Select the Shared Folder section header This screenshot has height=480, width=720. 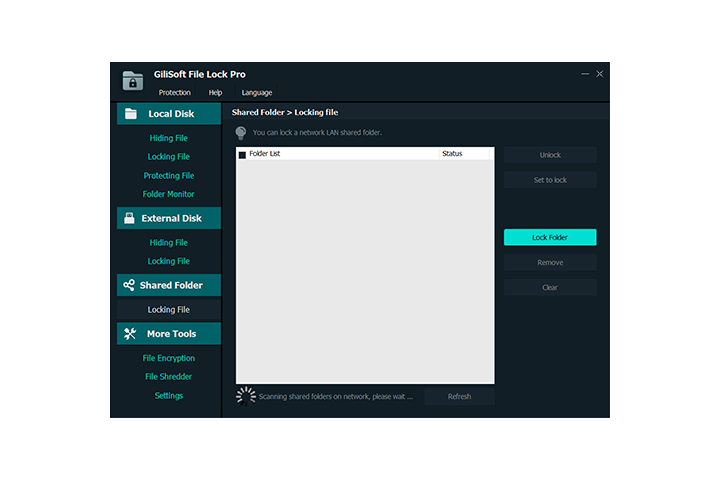(x=169, y=285)
